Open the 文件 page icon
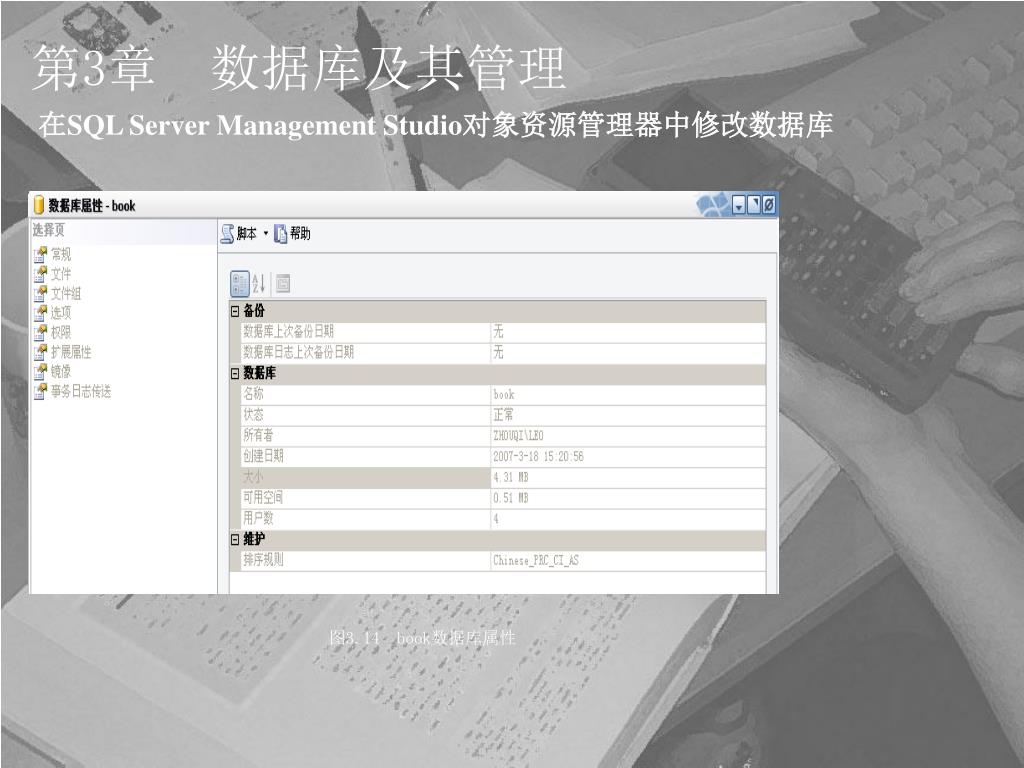This screenshot has width=1024, height=768. click(x=40, y=274)
